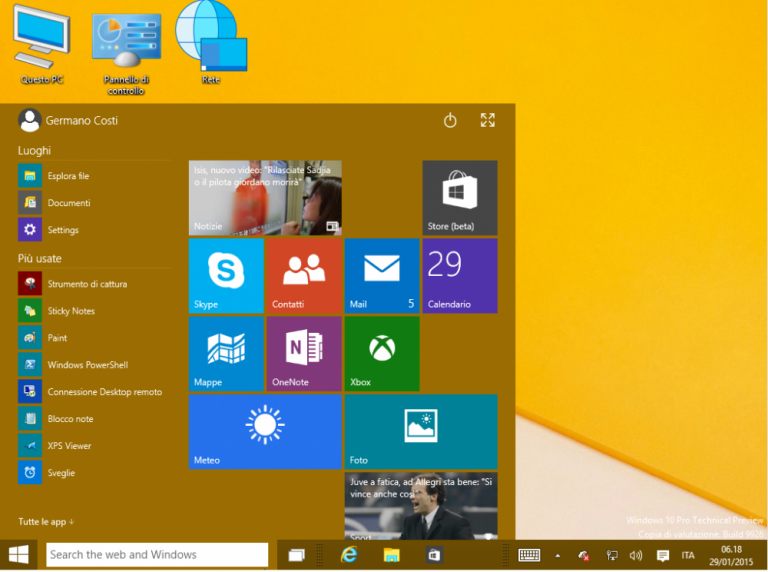Screen dimensions: 768x572
Task: Show hidden system tray icons
Action: coord(557,556)
